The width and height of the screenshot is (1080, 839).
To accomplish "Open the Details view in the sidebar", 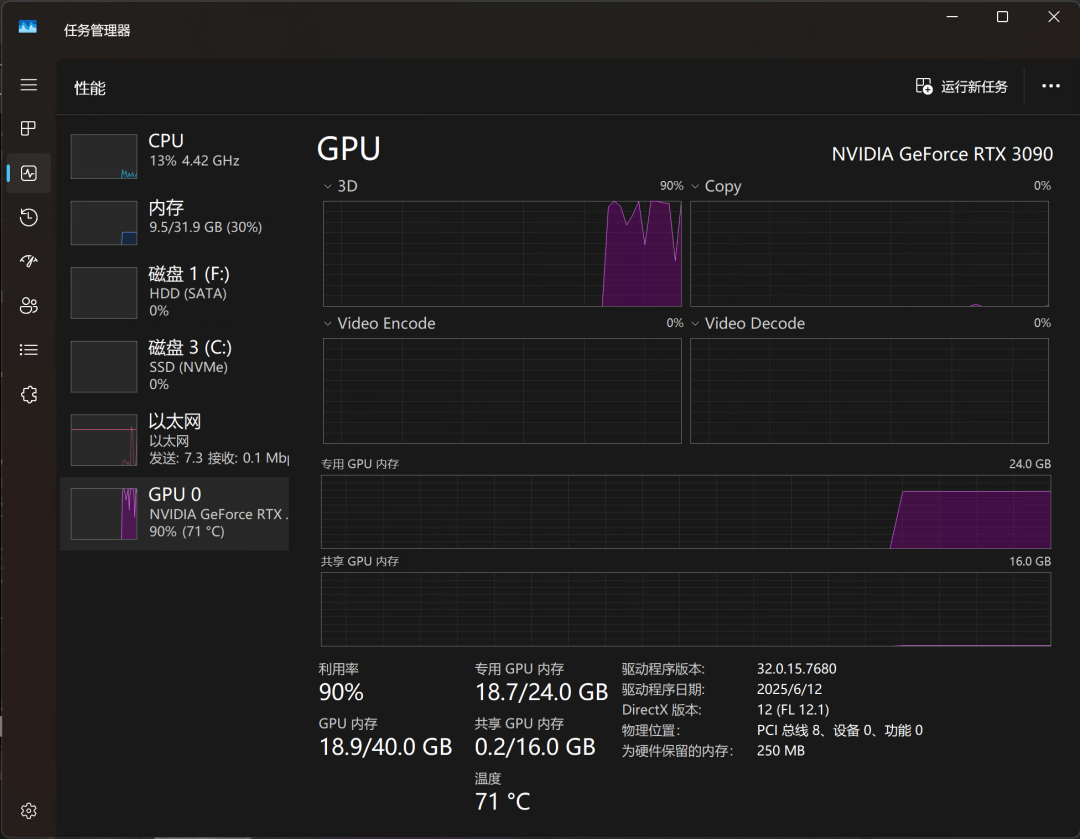I will point(28,349).
